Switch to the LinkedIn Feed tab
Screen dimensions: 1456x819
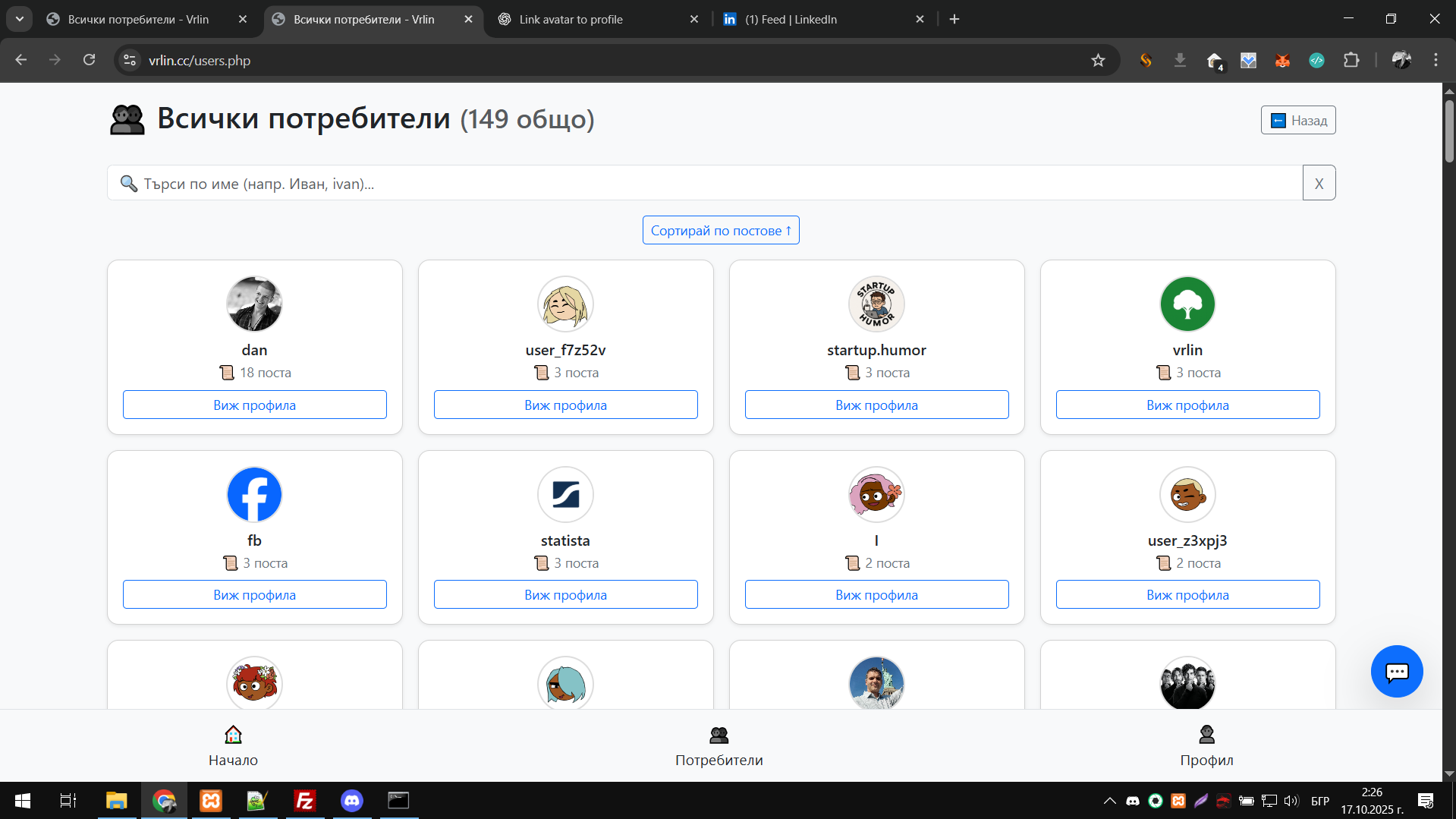click(x=824, y=19)
